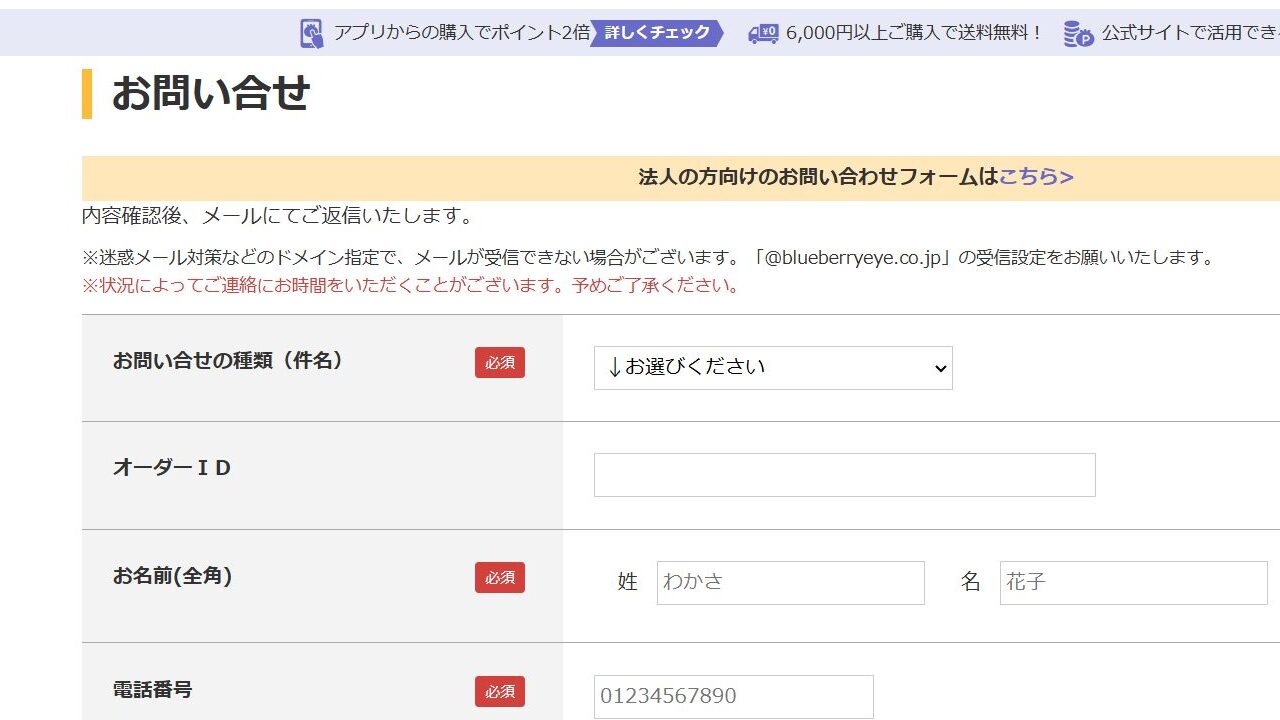Screen dimensions: 1280x720
Task: Click the 名 given name input field
Action: coord(1134,583)
